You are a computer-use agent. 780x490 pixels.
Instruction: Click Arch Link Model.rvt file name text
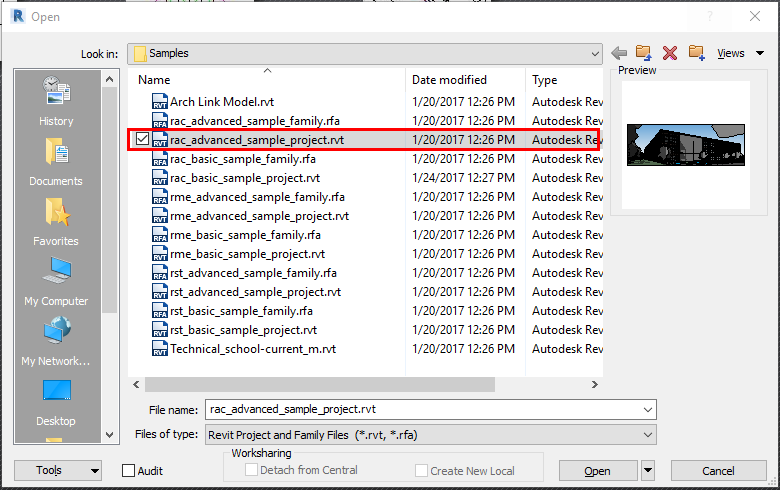pos(222,102)
